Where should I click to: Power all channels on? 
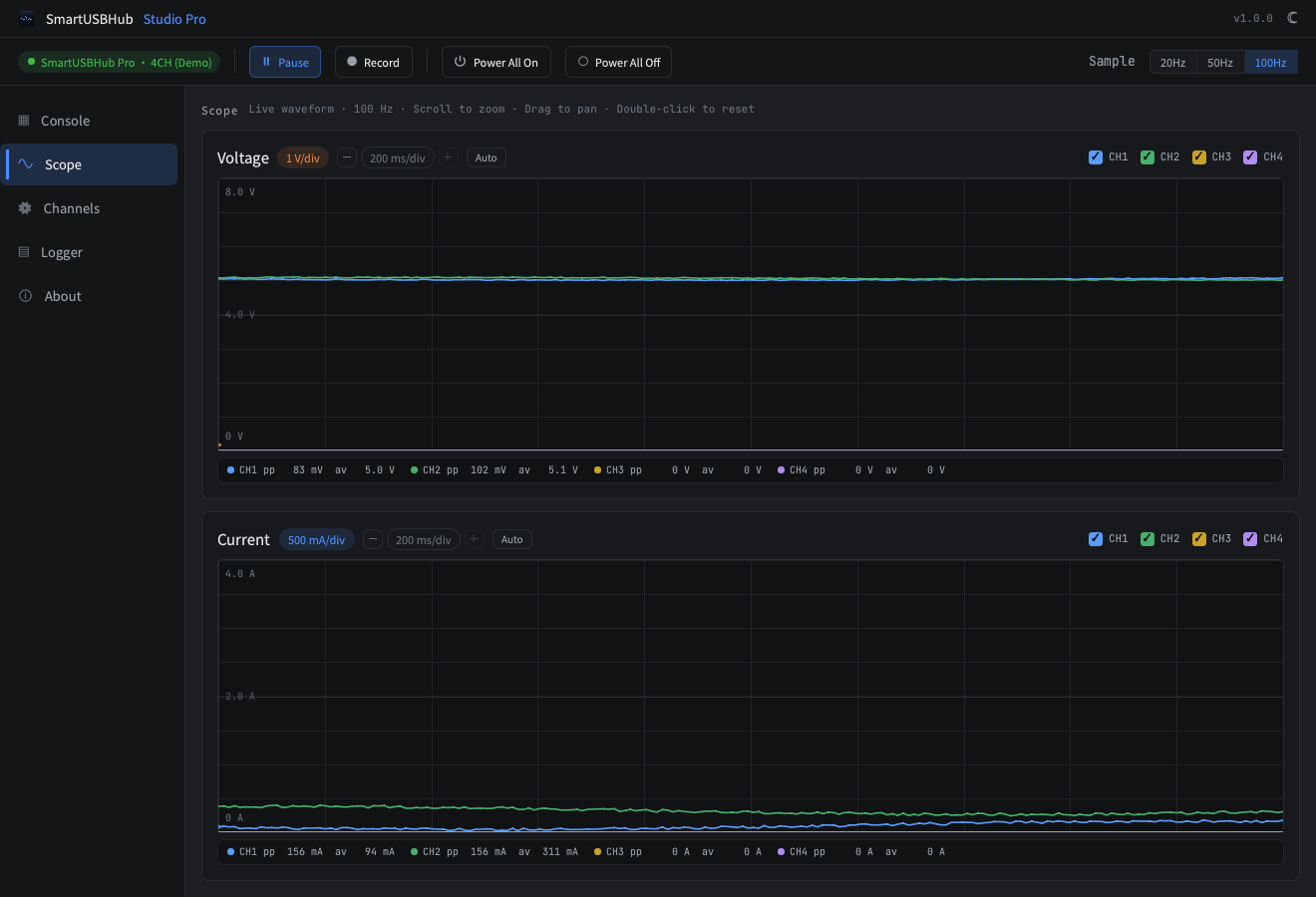pyautogui.click(x=496, y=62)
